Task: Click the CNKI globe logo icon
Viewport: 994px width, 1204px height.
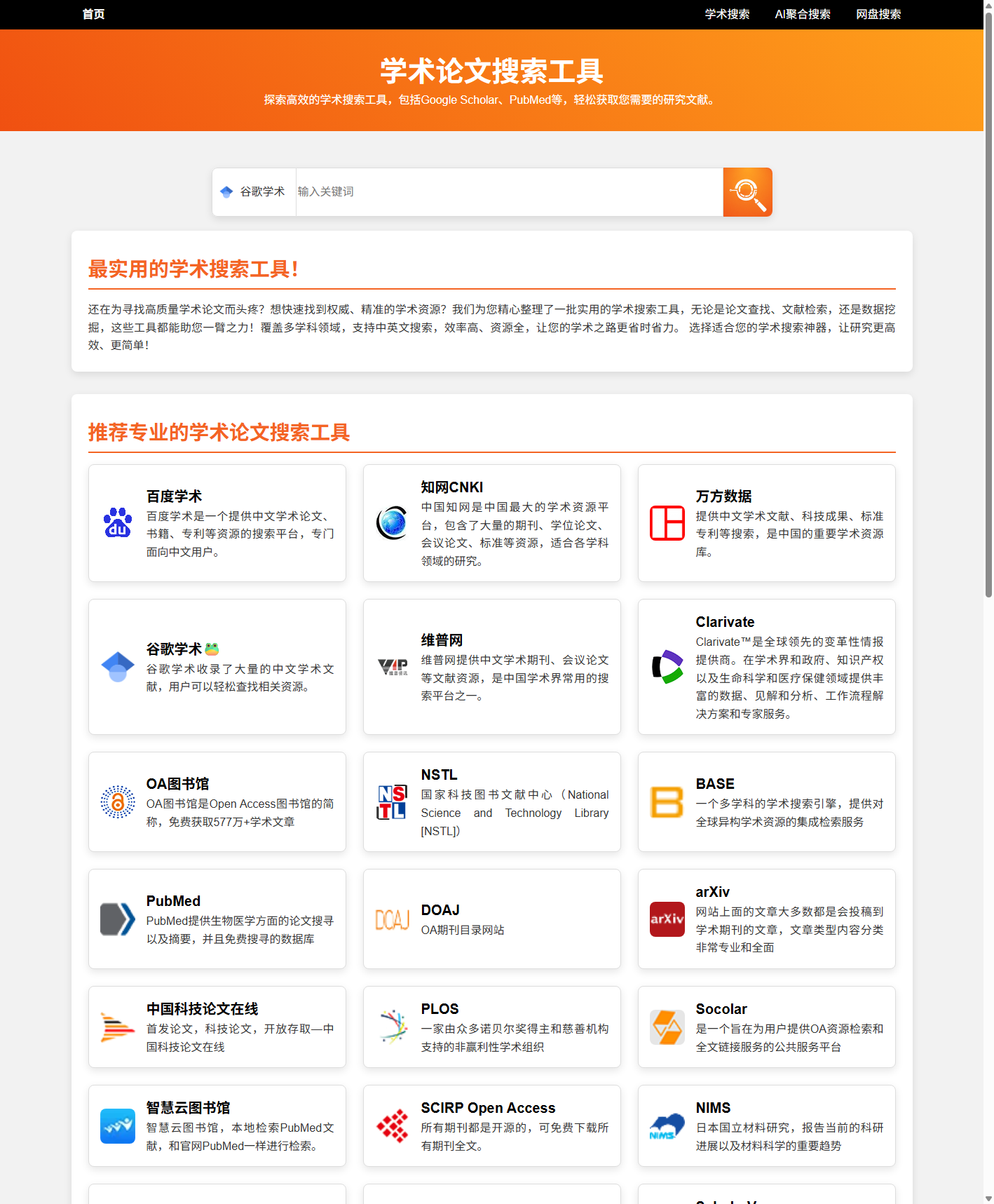Action: coord(393,523)
